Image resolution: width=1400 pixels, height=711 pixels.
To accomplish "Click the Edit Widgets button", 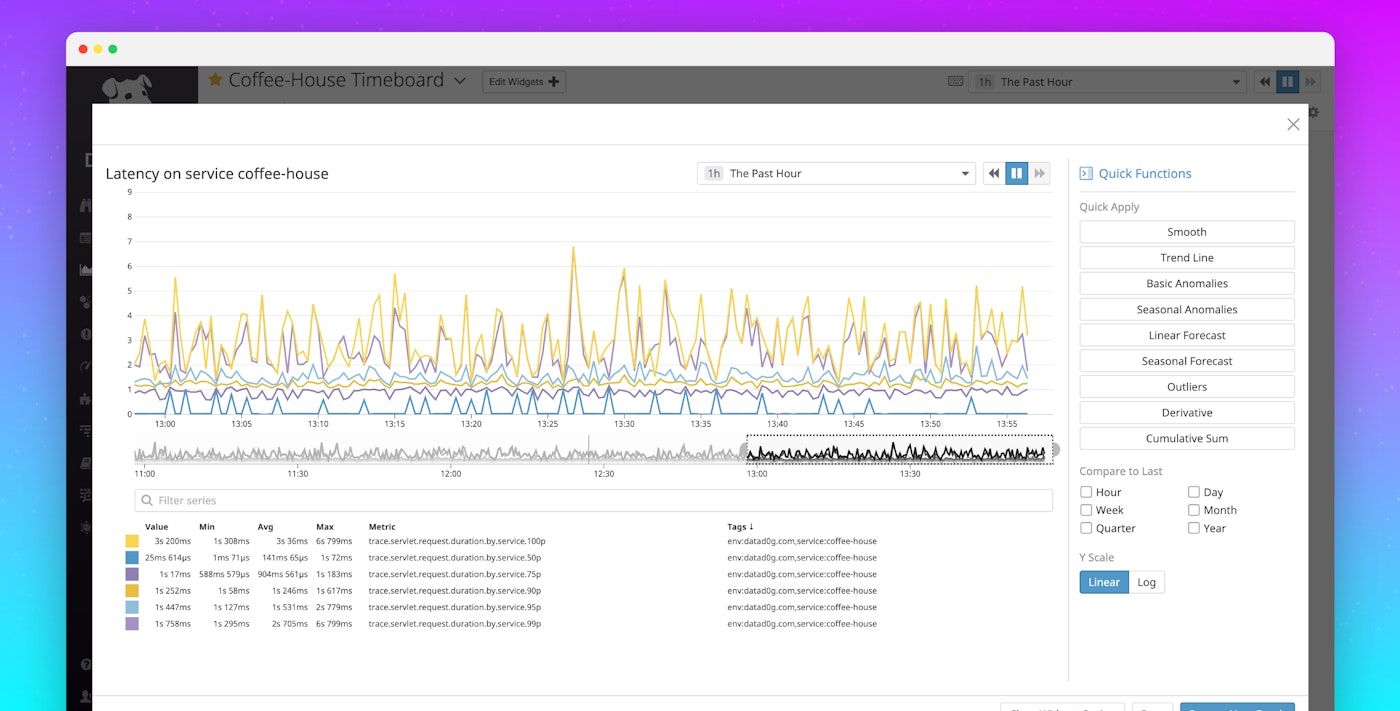I will (524, 81).
